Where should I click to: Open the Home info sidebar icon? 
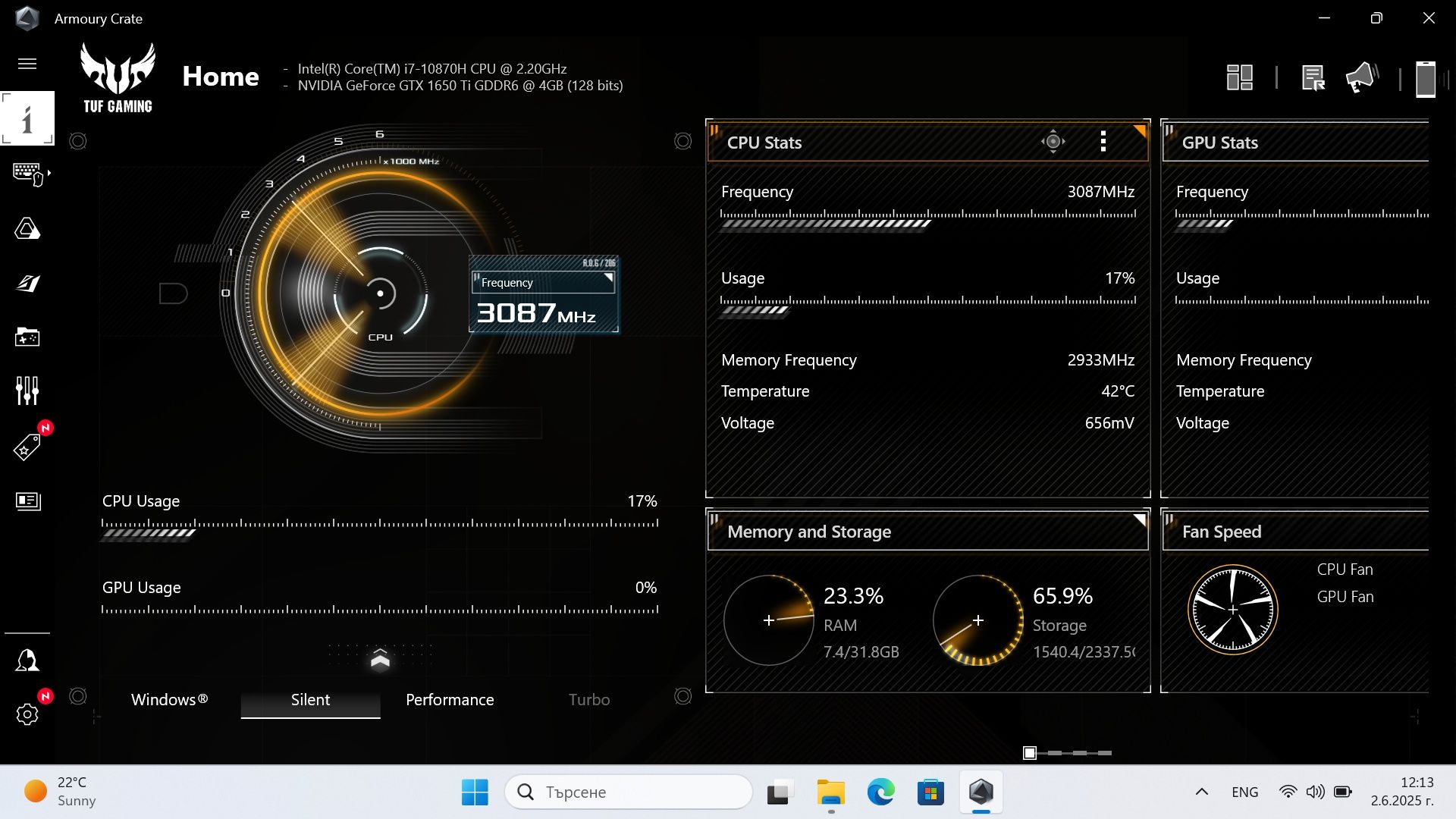click(x=27, y=118)
